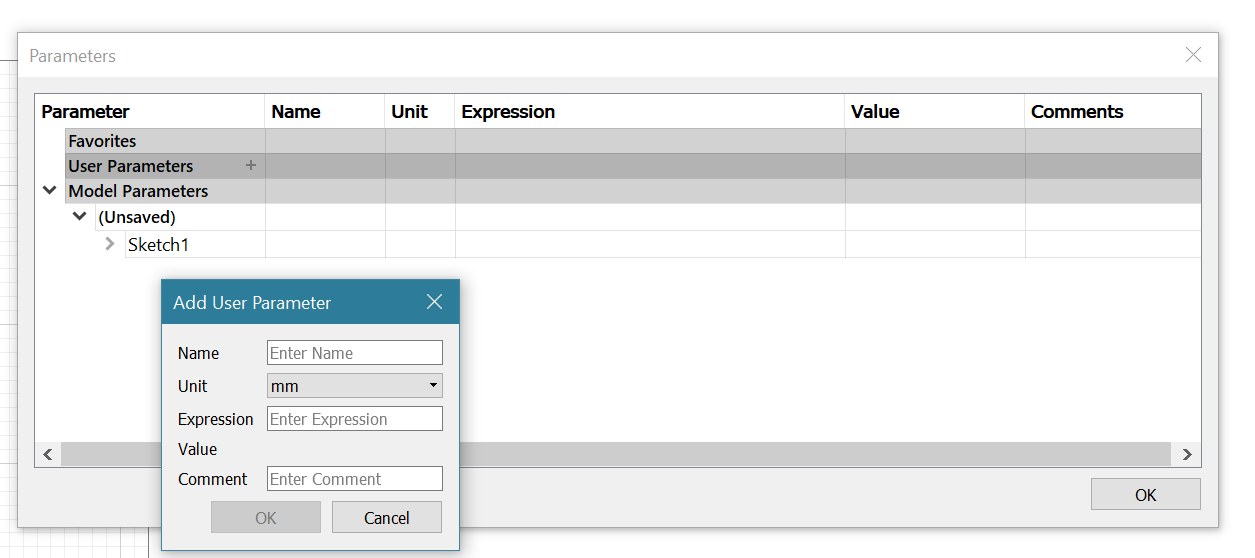Click the plus icon beside User Parameters
The image size is (1255, 558).
pos(251,166)
